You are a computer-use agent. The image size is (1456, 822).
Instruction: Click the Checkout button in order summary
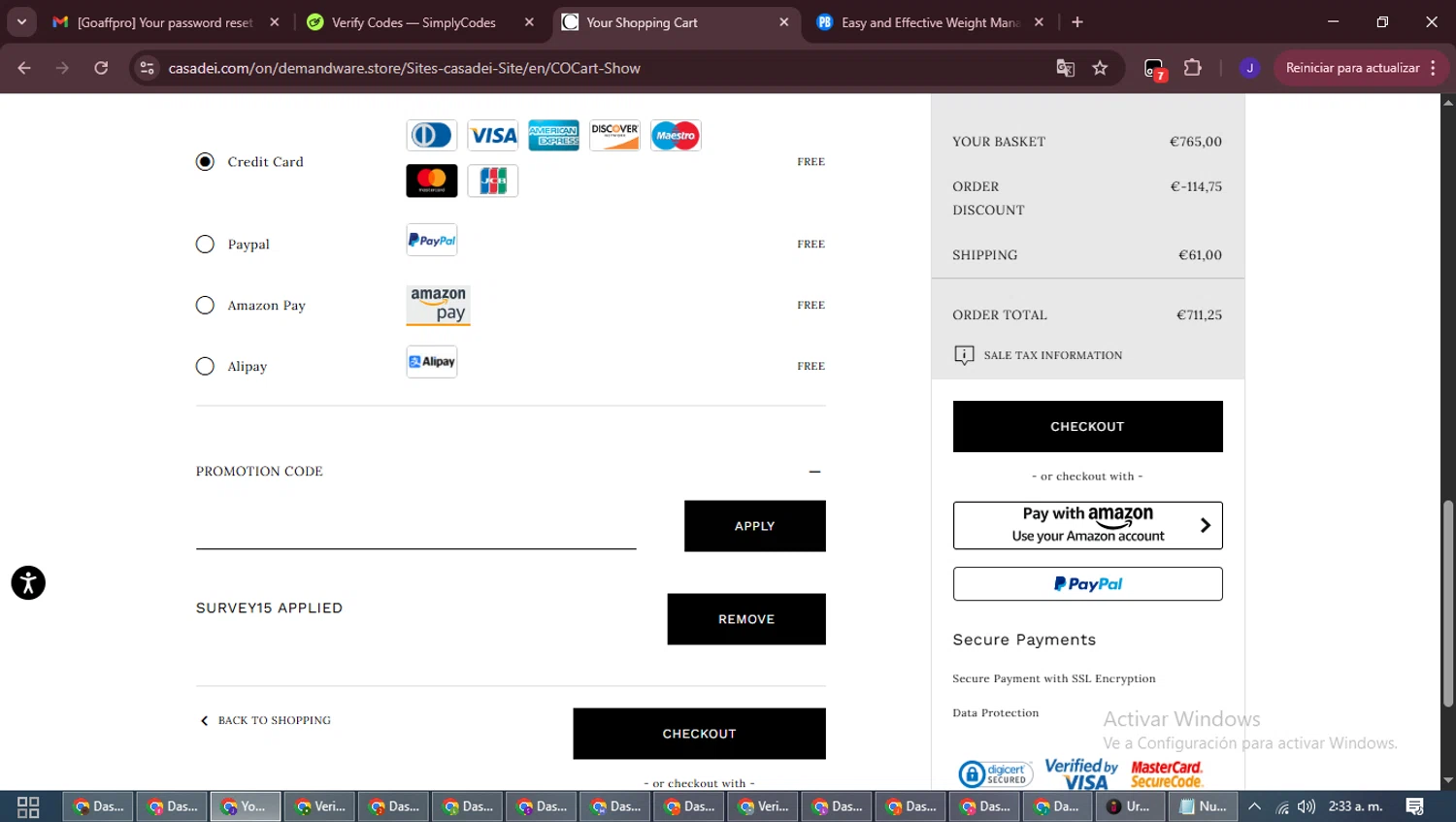[1087, 426]
